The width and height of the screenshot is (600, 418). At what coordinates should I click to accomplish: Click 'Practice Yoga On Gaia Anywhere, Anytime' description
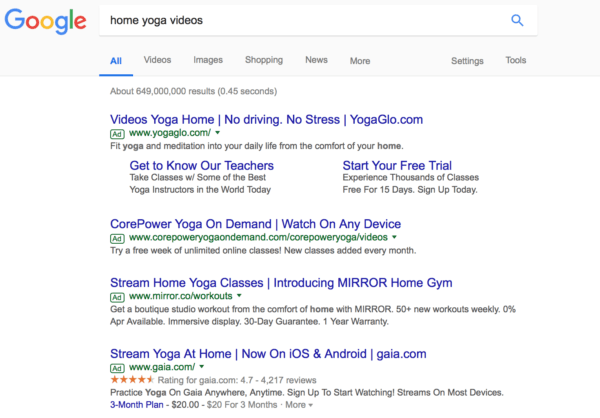pyautogui.click(x=307, y=392)
